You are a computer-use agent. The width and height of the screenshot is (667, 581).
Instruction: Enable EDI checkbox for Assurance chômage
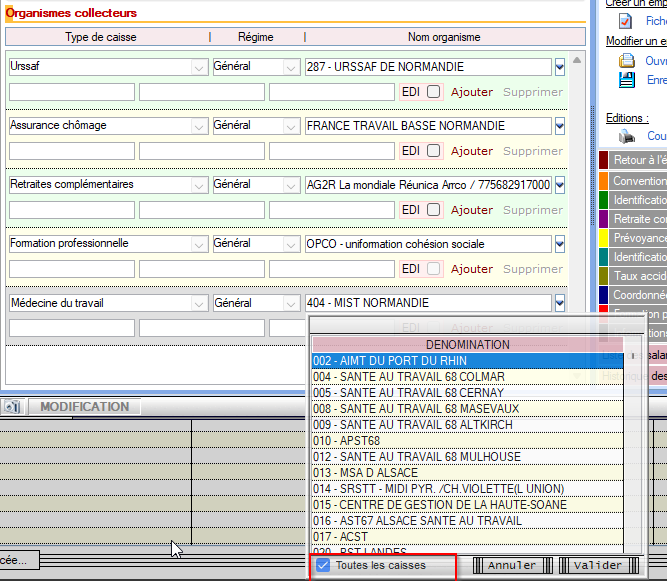pyautogui.click(x=433, y=151)
